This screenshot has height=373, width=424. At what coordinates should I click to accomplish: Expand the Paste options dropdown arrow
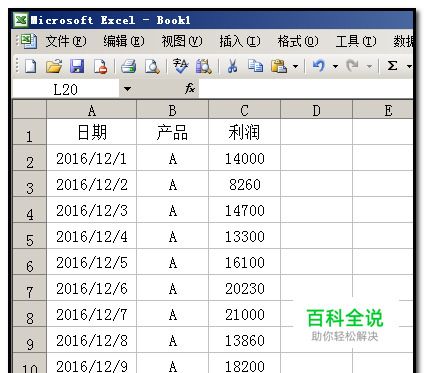click(x=295, y=66)
